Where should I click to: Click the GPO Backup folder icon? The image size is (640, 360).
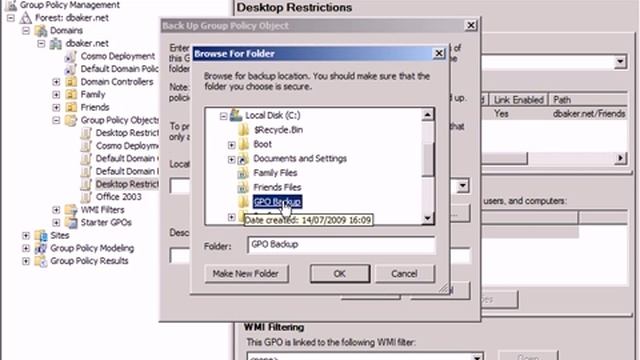click(243, 202)
